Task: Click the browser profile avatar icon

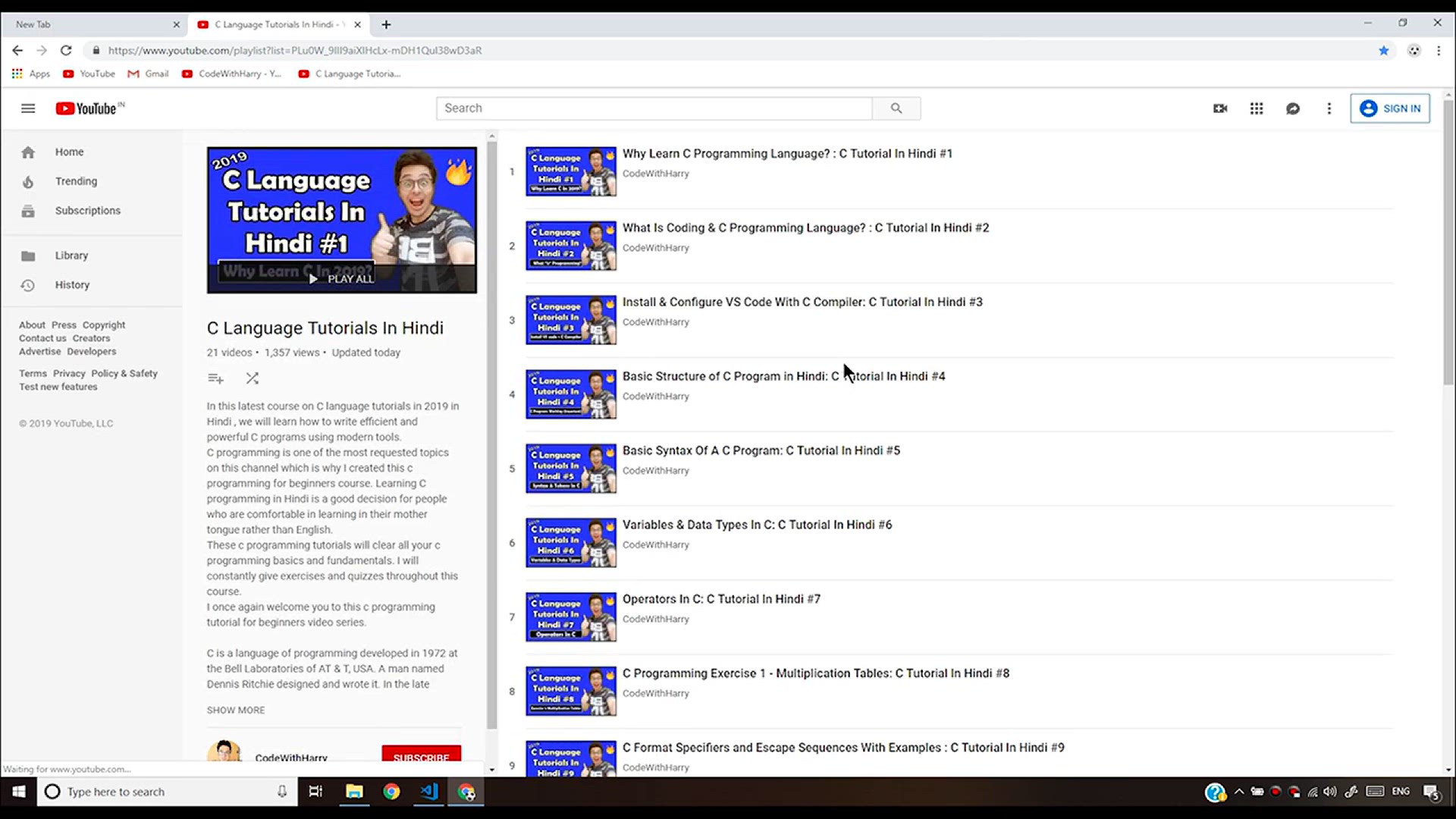Action: pyautogui.click(x=1414, y=50)
